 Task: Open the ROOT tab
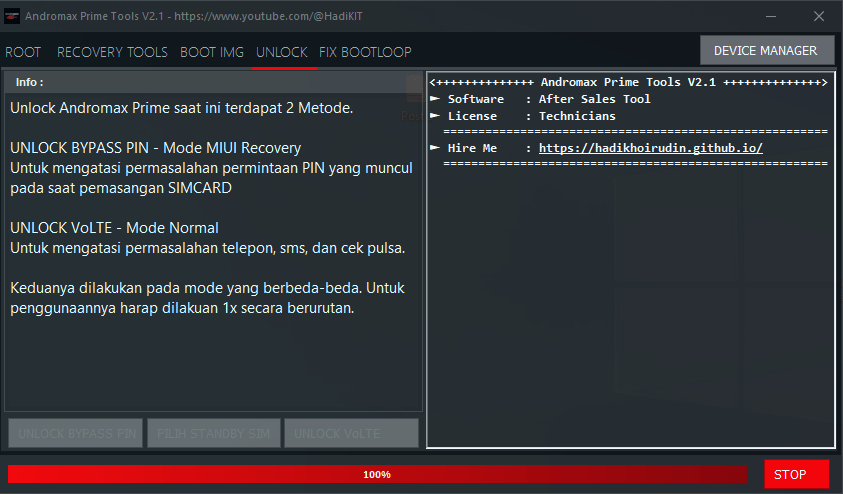[x=23, y=52]
